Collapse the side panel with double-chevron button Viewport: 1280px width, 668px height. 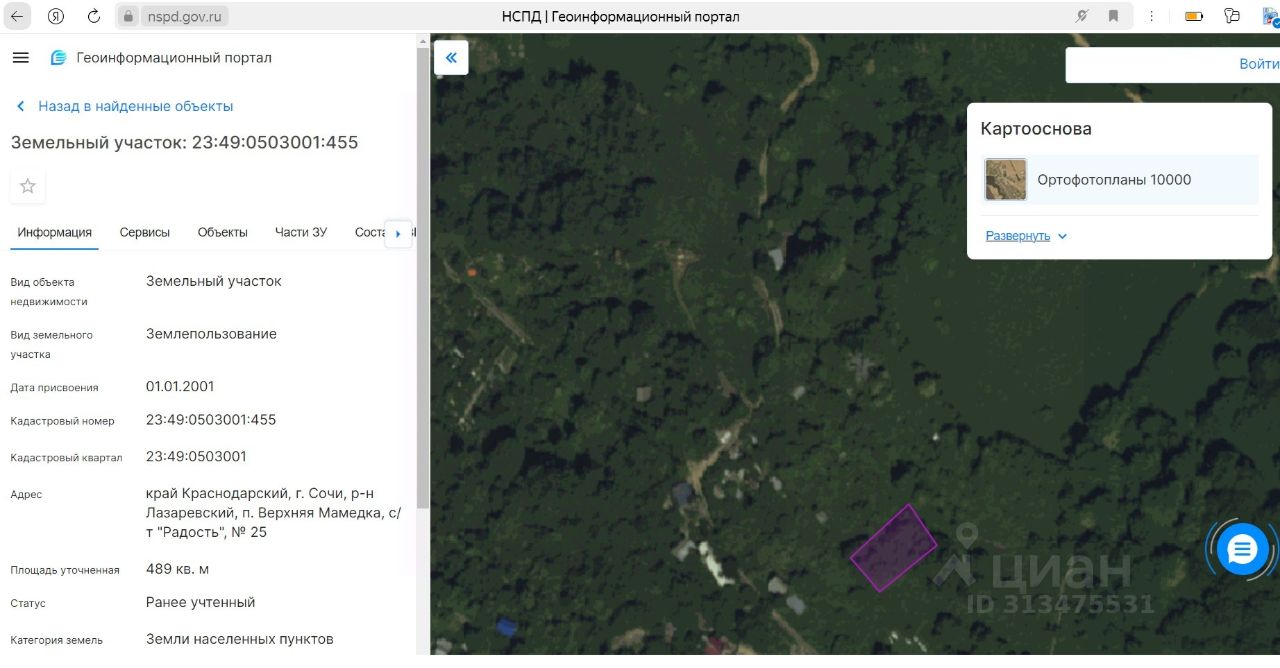(451, 58)
